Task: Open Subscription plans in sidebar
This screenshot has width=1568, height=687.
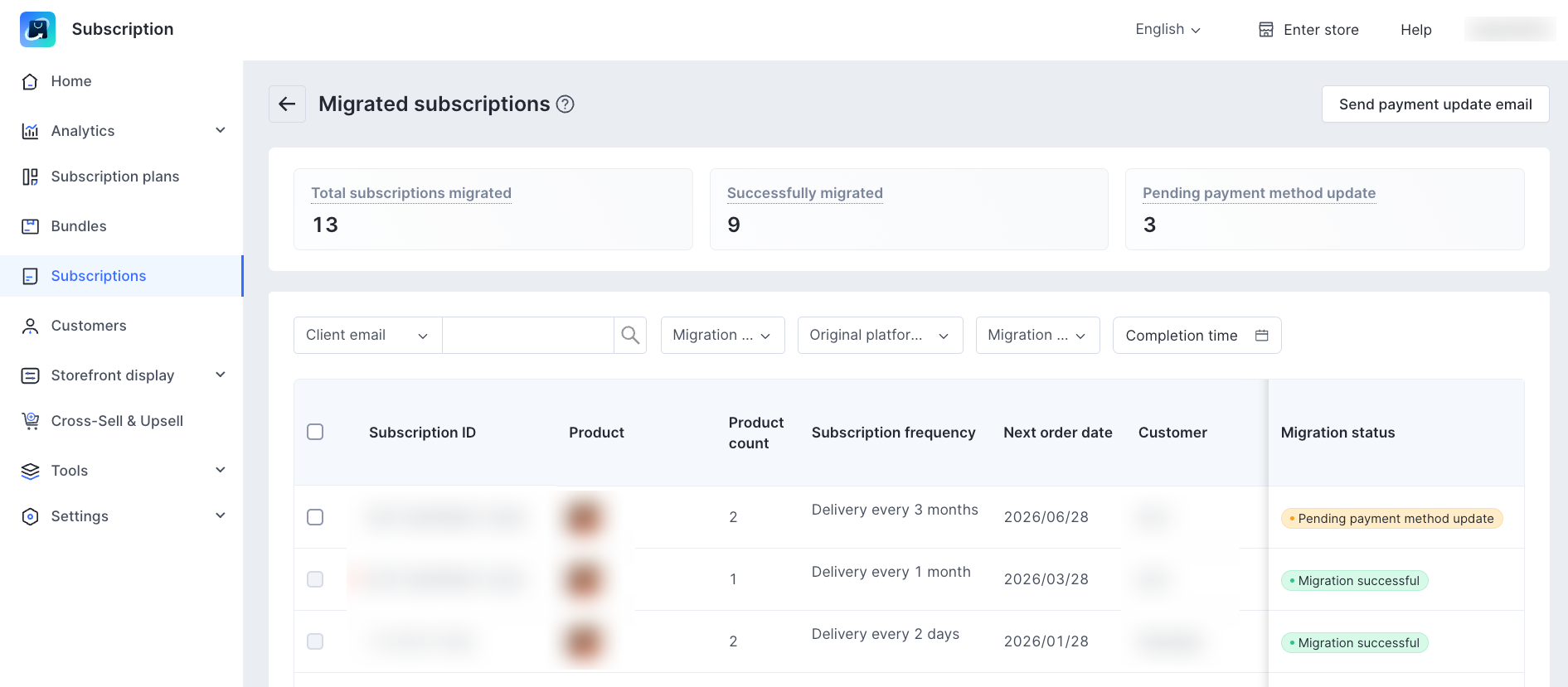Action: 114,177
